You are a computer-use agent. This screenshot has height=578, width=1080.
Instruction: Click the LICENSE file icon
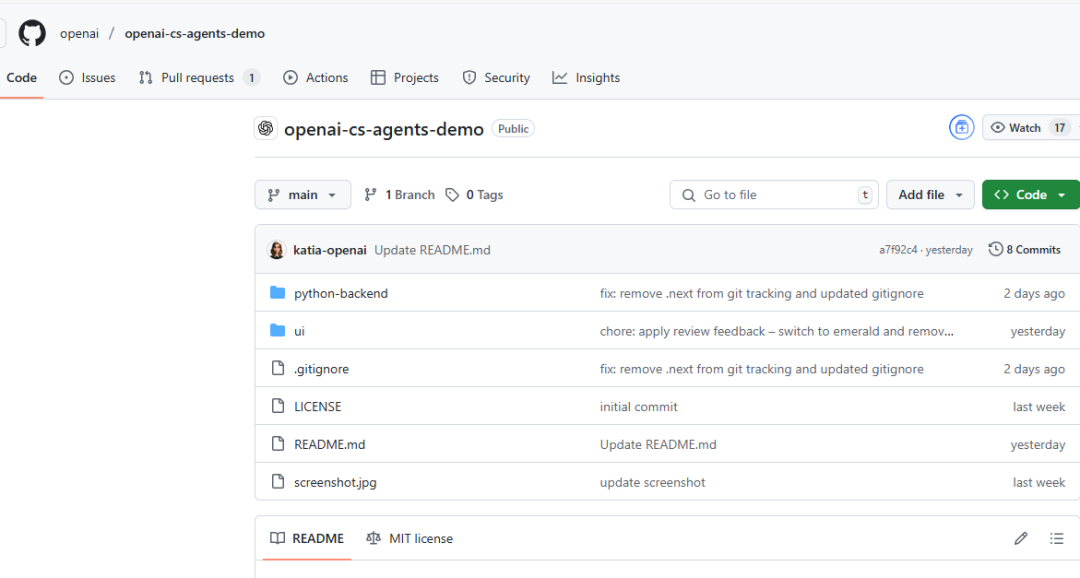click(278, 406)
